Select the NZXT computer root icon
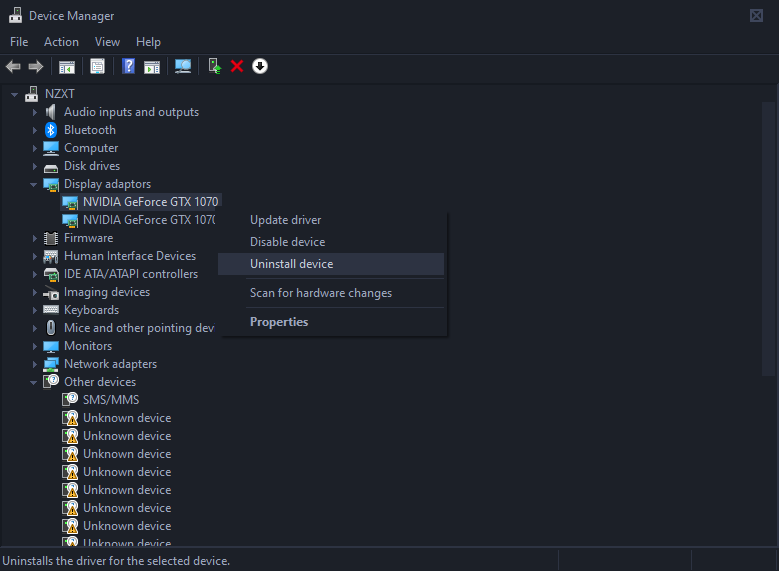779x571 pixels. [32, 94]
